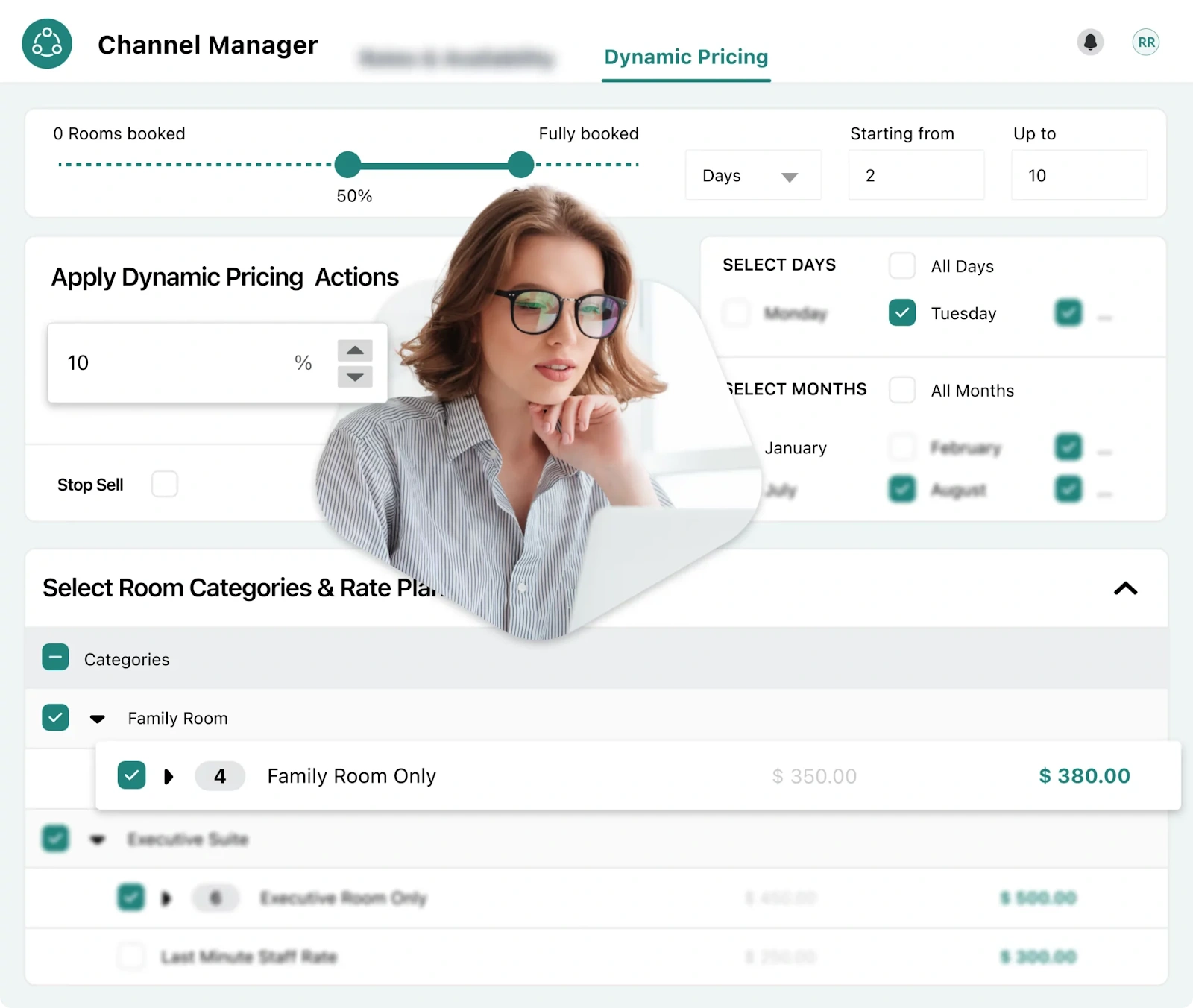Select the right occupancy slider handle

[x=520, y=164]
